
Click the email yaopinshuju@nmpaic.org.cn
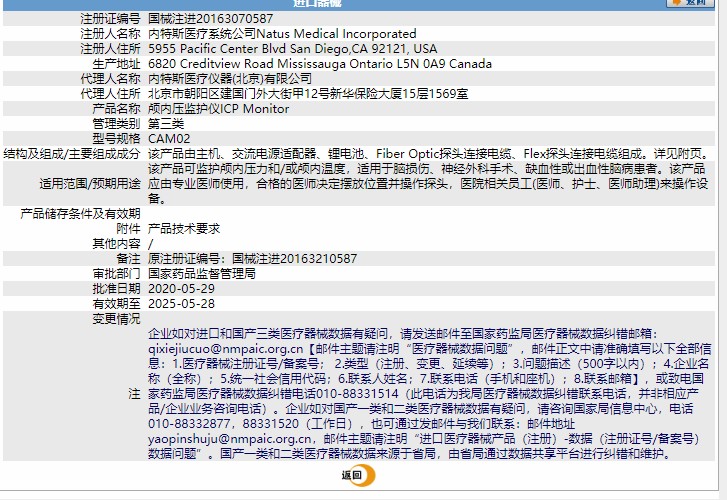(230, 439)
